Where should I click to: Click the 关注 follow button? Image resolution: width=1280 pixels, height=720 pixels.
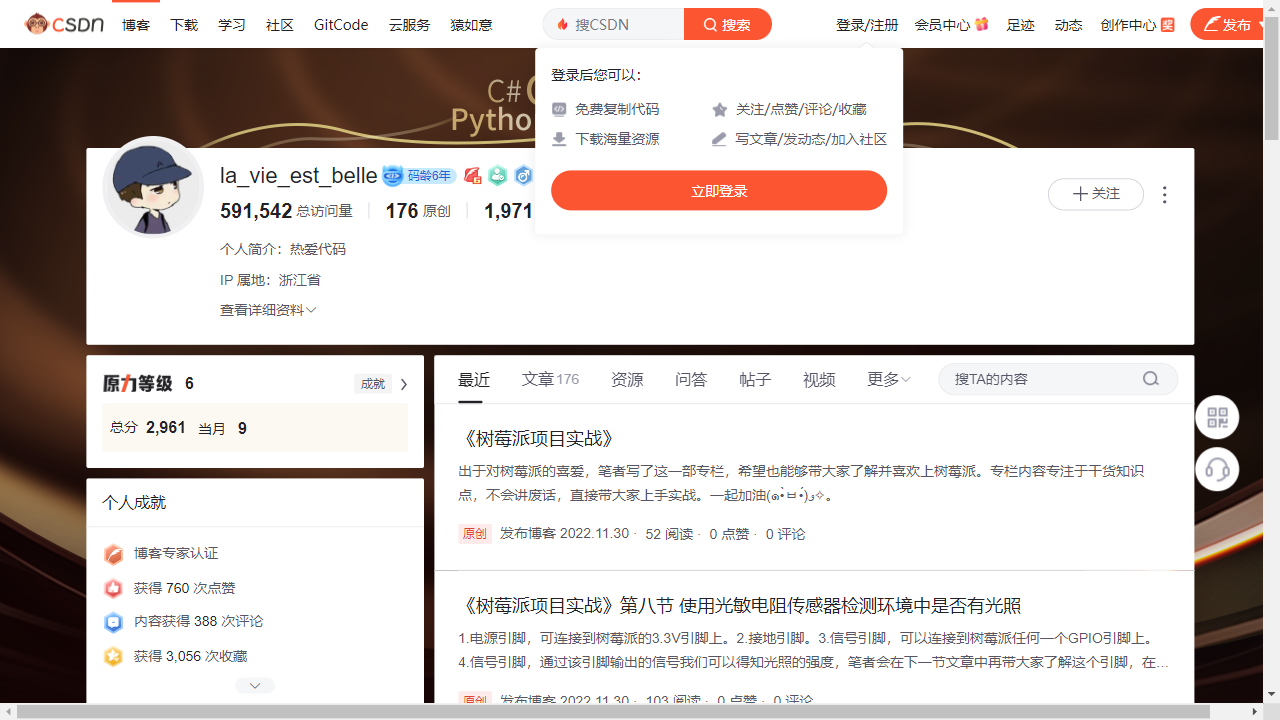coord(1096,194)
